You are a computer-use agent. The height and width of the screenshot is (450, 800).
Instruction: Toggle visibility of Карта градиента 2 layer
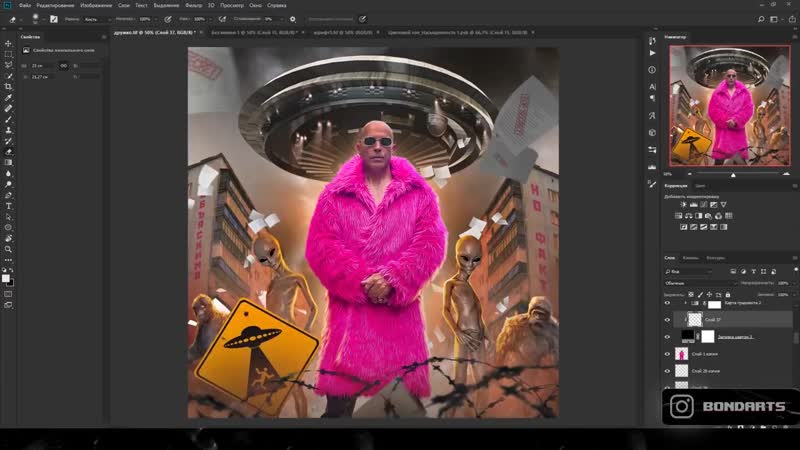(668, 303)
